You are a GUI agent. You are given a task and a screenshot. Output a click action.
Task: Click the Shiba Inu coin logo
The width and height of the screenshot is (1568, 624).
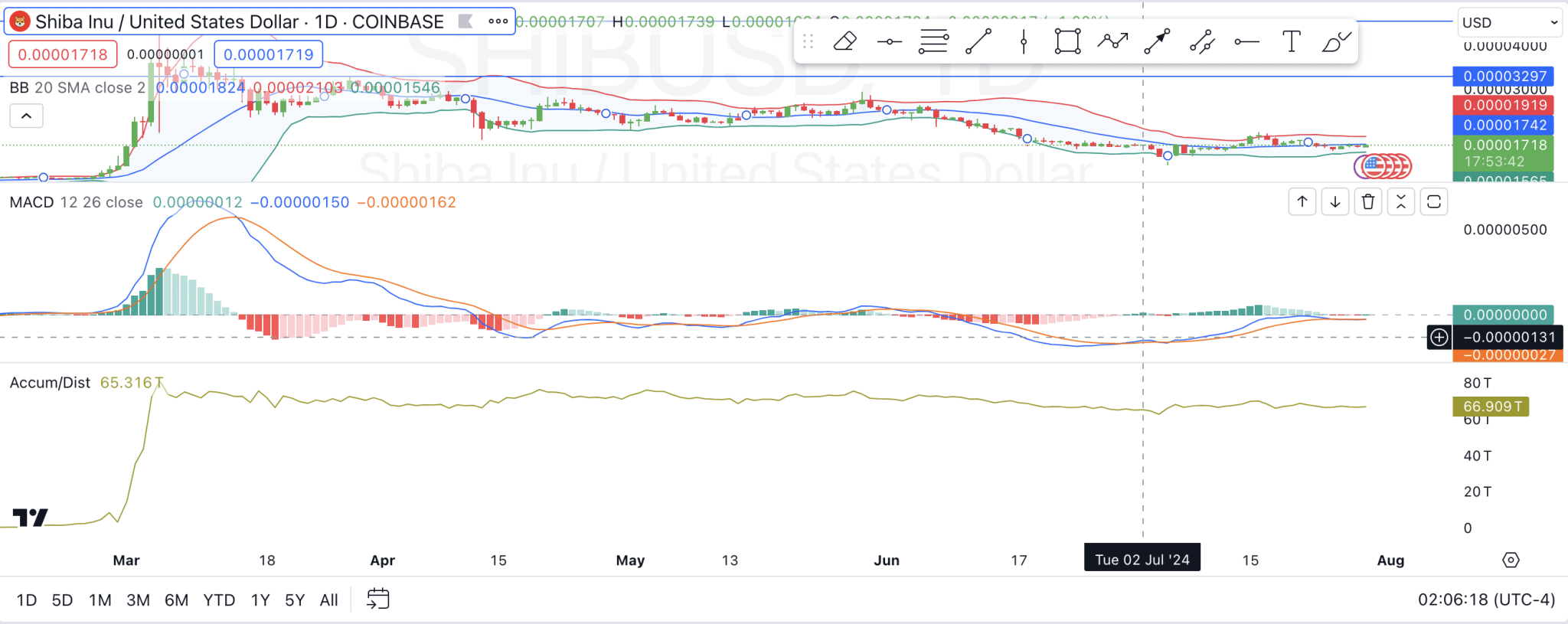19,21
